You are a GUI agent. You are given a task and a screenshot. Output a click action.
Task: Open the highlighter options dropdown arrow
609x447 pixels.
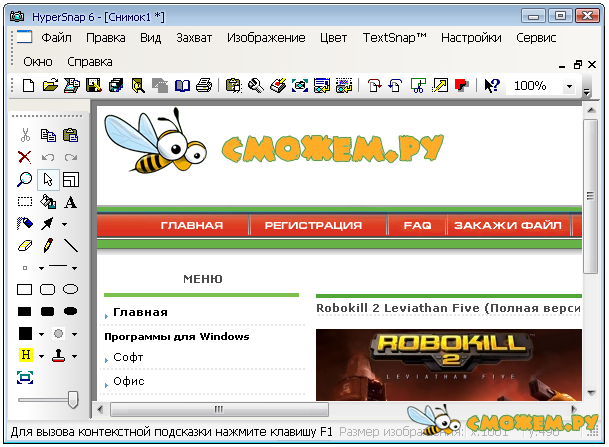coord(41,356)
